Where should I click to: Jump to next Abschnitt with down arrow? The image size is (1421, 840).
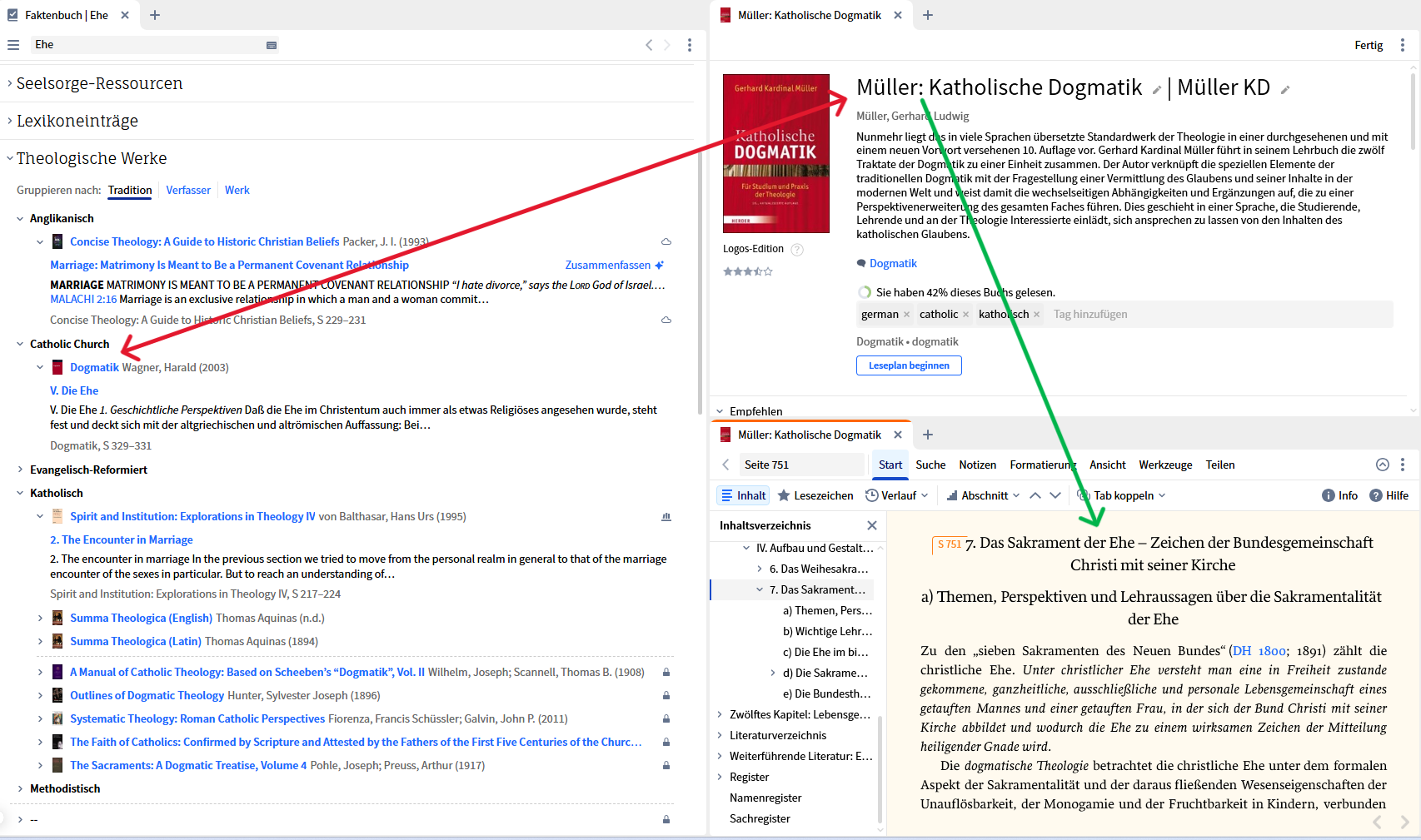coord(1055,495)
